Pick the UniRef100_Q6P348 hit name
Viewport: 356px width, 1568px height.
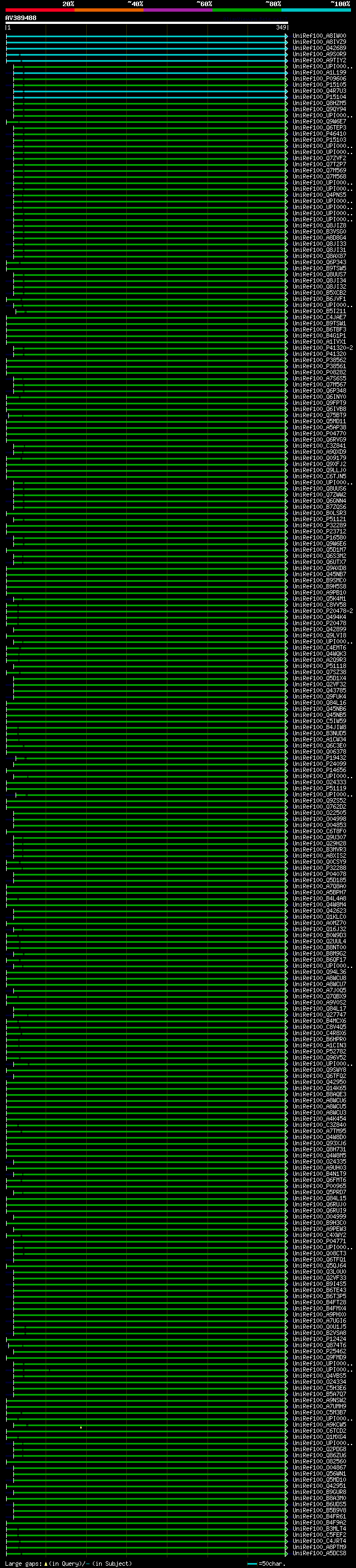tap(319, 391)
